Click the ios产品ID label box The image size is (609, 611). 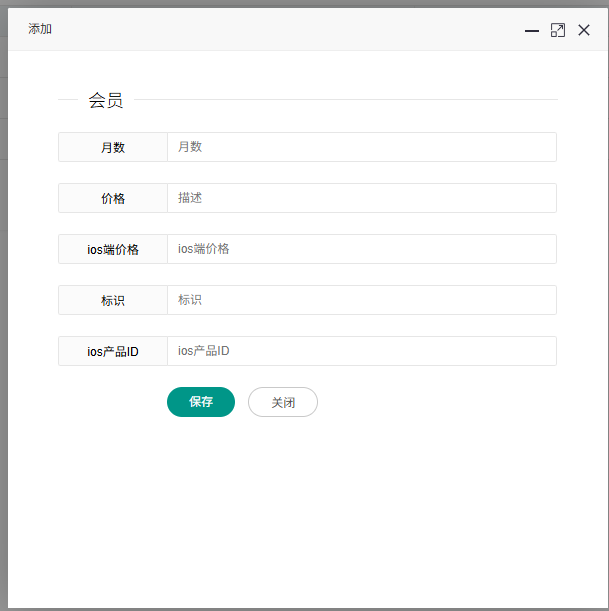[x=113, y=351]
